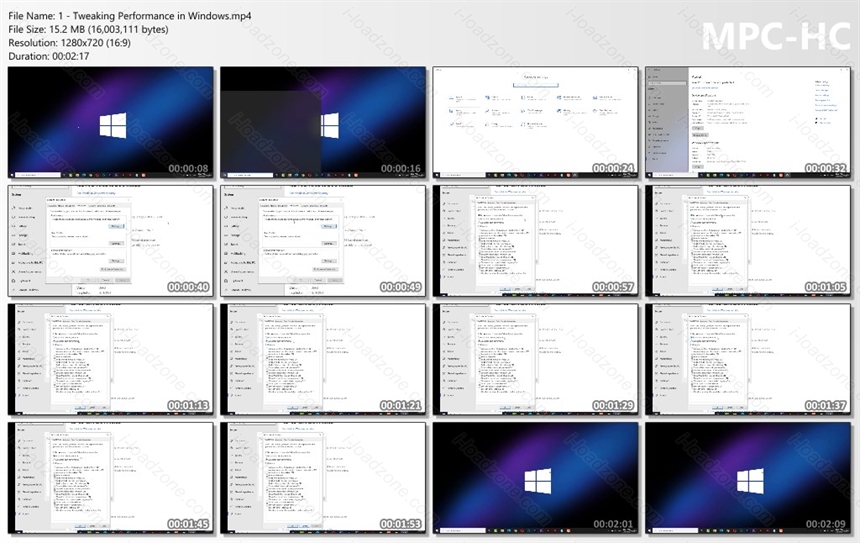Image resolution: width=860 pixels, height=543 pixels.
Task: Click the File Name line for Tweaking Performance in Windows.mp4
Action: (x=129, y=16)
